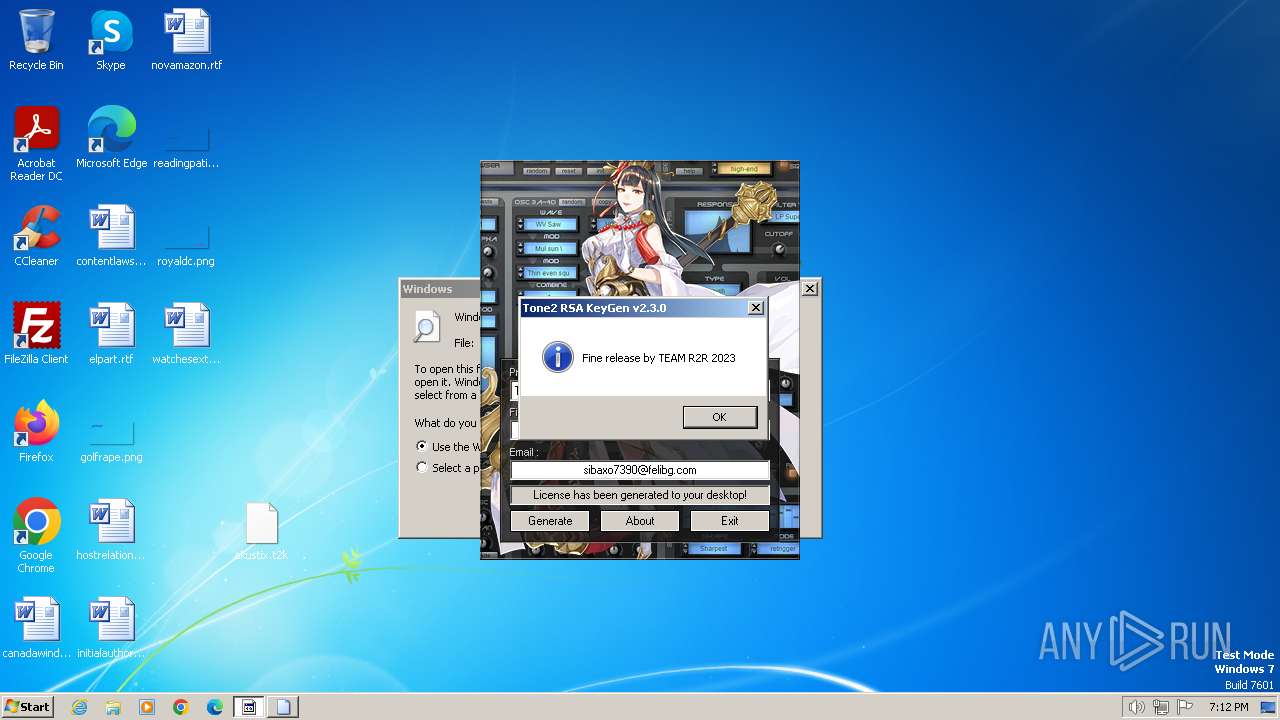The image size is (1280, 720).
Task: Select the initialauthor... Word document
Action: point(111,628)
